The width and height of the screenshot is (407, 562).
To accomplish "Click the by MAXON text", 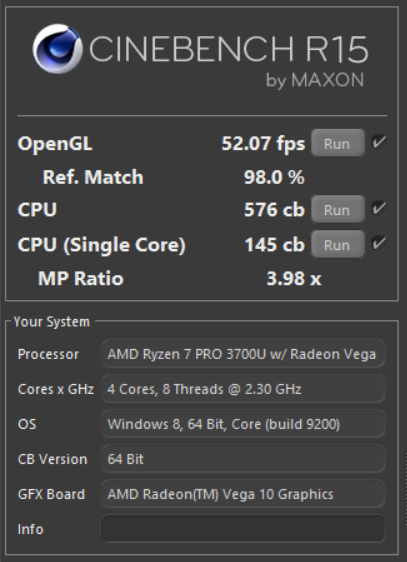I will (315, 80).
